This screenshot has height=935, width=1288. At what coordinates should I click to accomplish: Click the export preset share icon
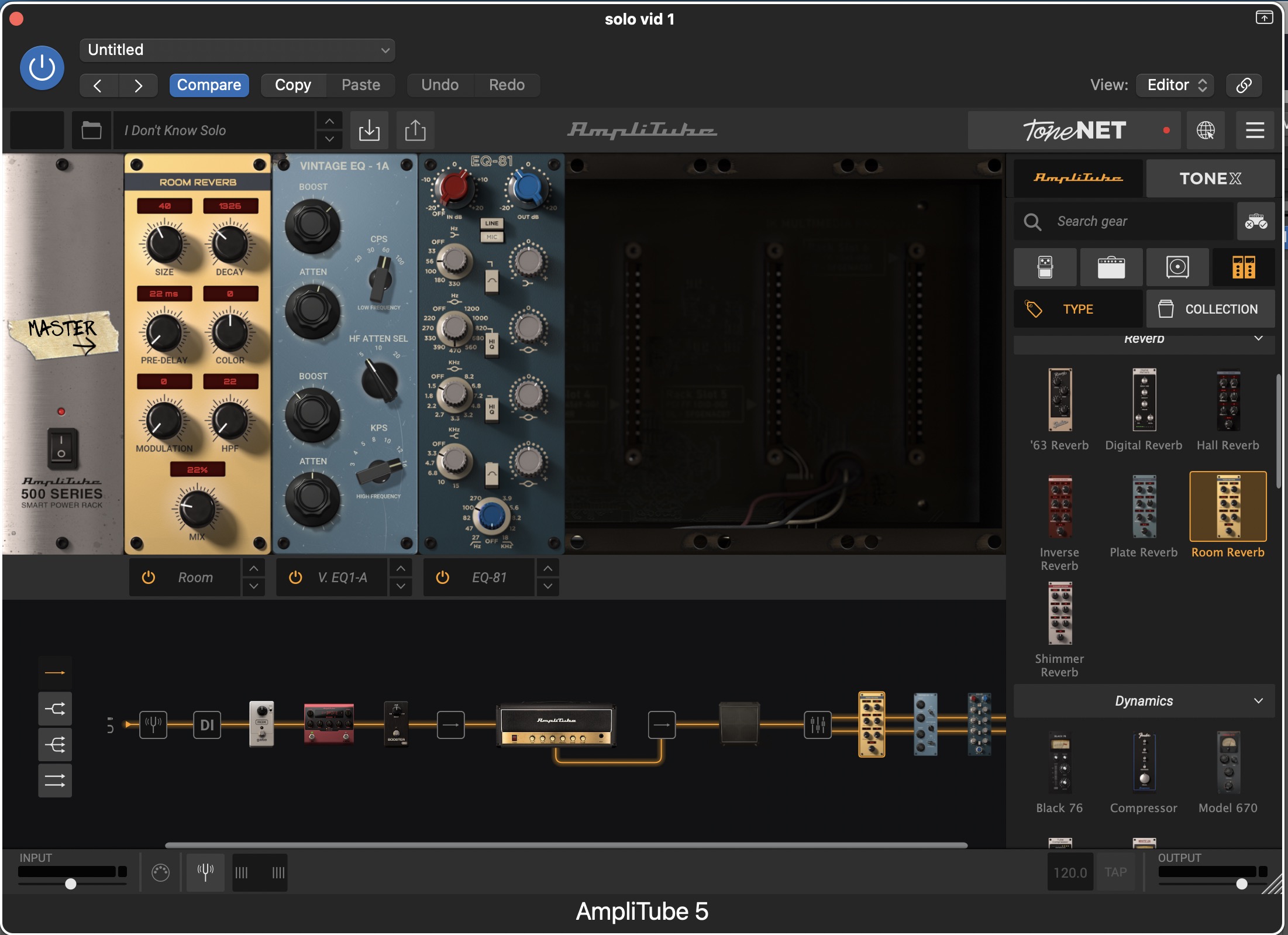pos(415,130)
